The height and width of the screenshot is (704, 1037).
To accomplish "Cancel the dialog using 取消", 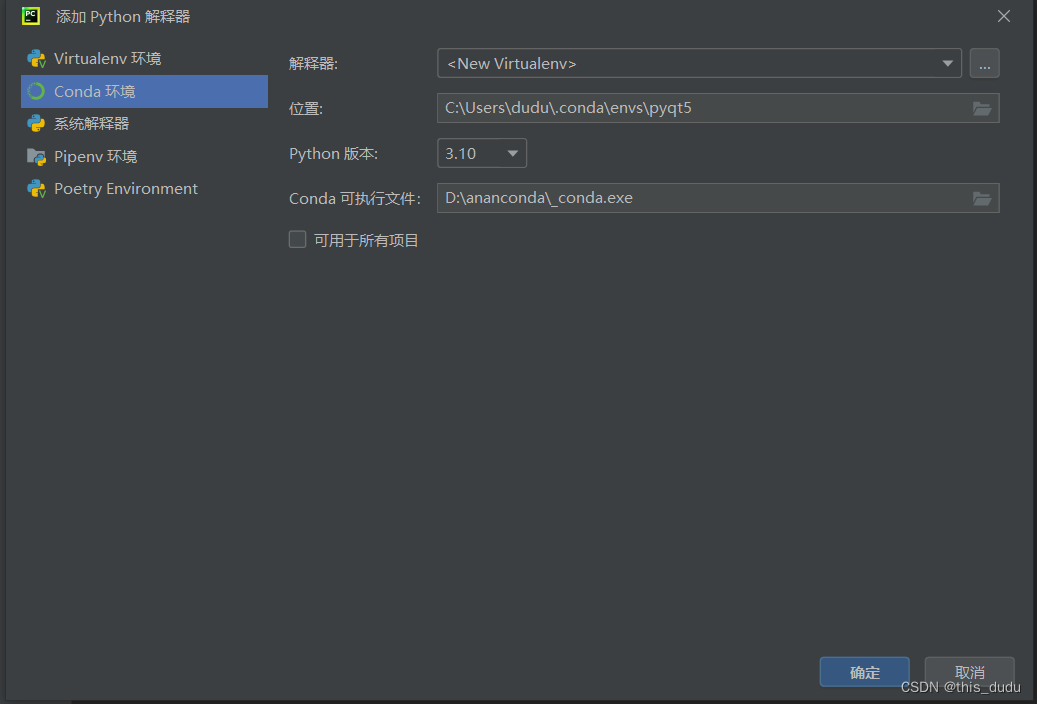I will pyautogui.click(x=968, y=672).
